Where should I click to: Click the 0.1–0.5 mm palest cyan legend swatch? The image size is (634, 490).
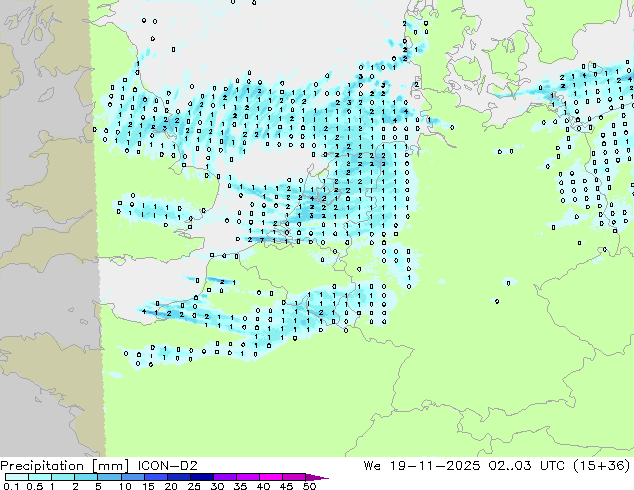tap(17, 477)
